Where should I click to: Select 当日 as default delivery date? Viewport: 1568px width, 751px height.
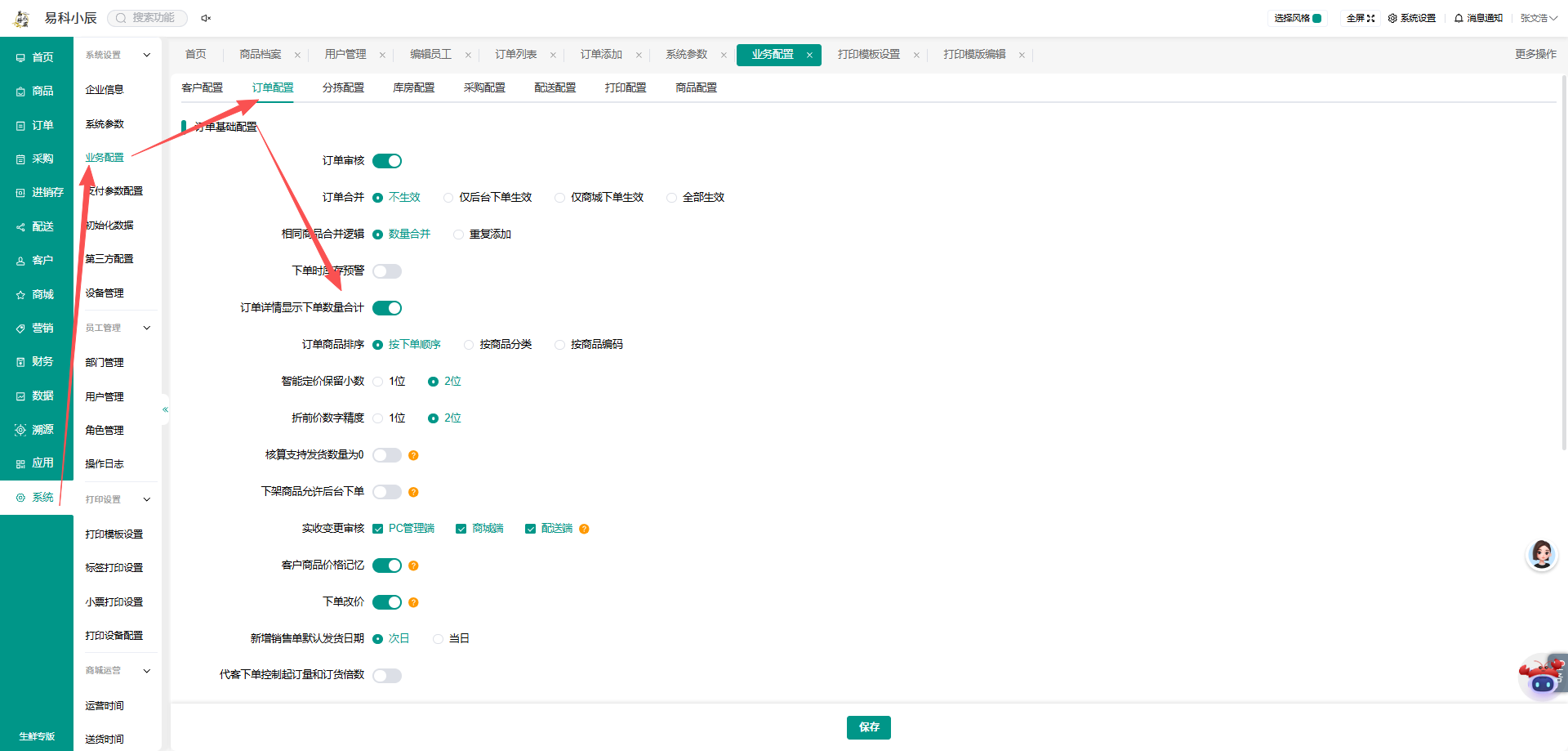pos(452,639)
